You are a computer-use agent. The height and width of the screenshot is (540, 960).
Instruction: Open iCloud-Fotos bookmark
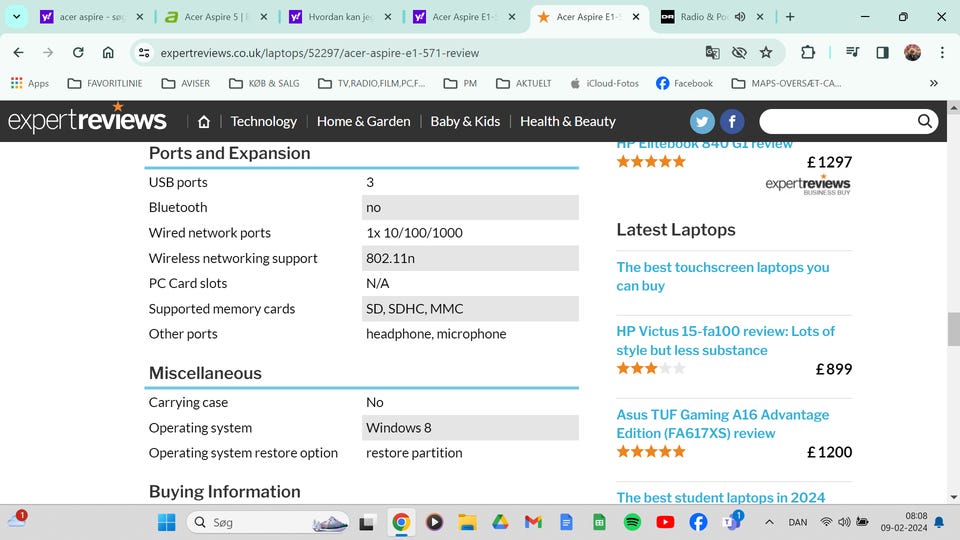tap(604, 83)
